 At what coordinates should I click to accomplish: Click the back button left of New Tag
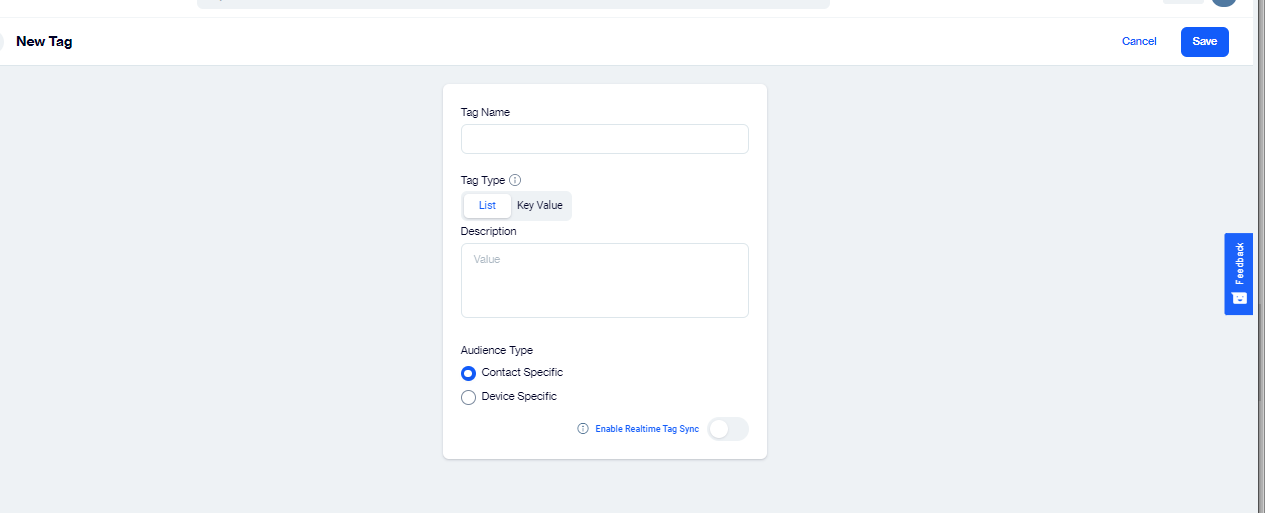2,42
